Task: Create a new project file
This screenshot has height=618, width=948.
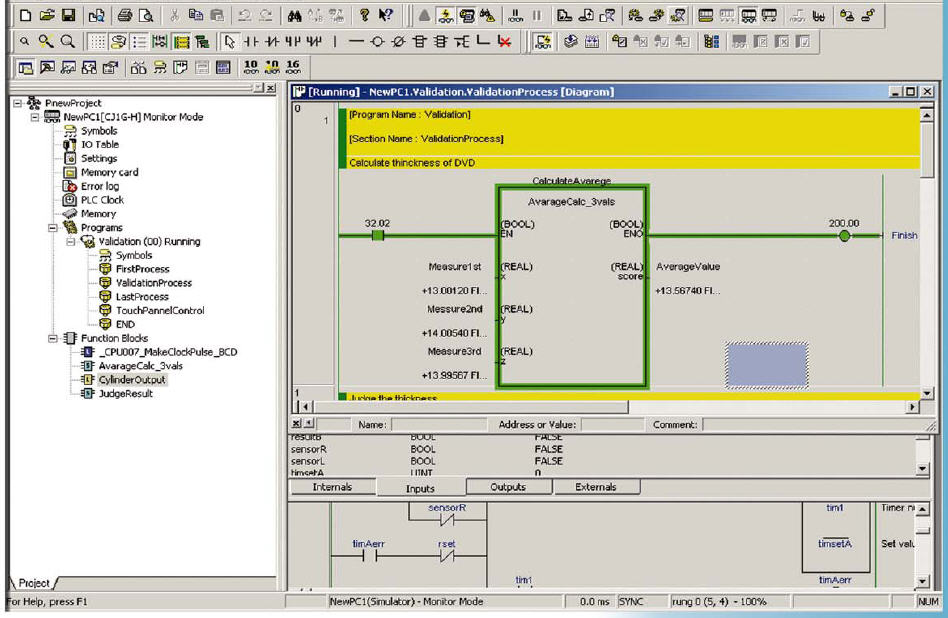Action: 25,15
